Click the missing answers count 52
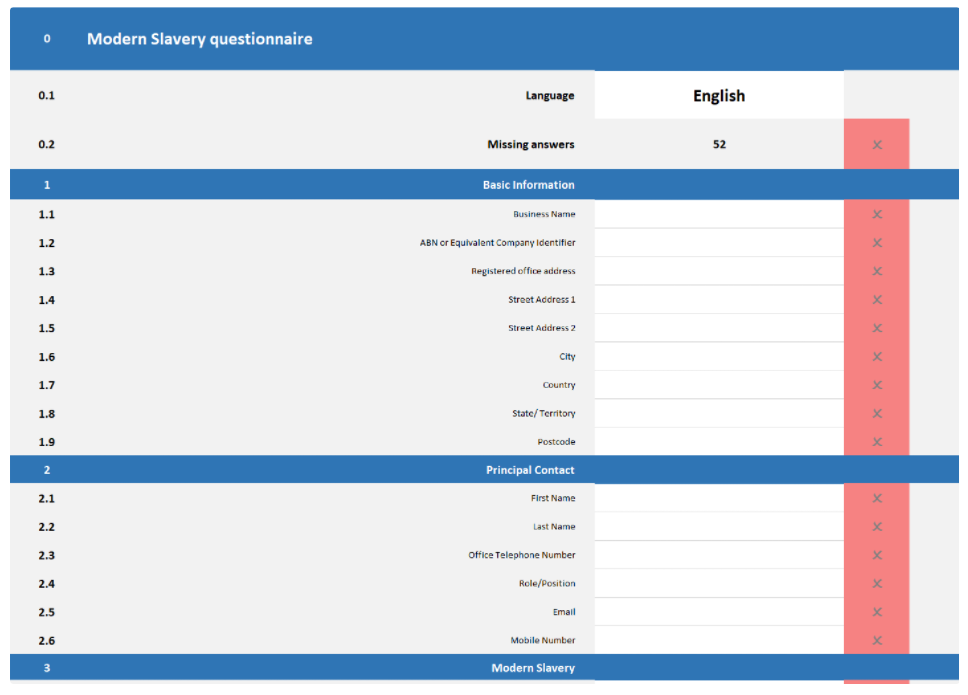Viewport: 968px width, 695px height. coord(719,144)
